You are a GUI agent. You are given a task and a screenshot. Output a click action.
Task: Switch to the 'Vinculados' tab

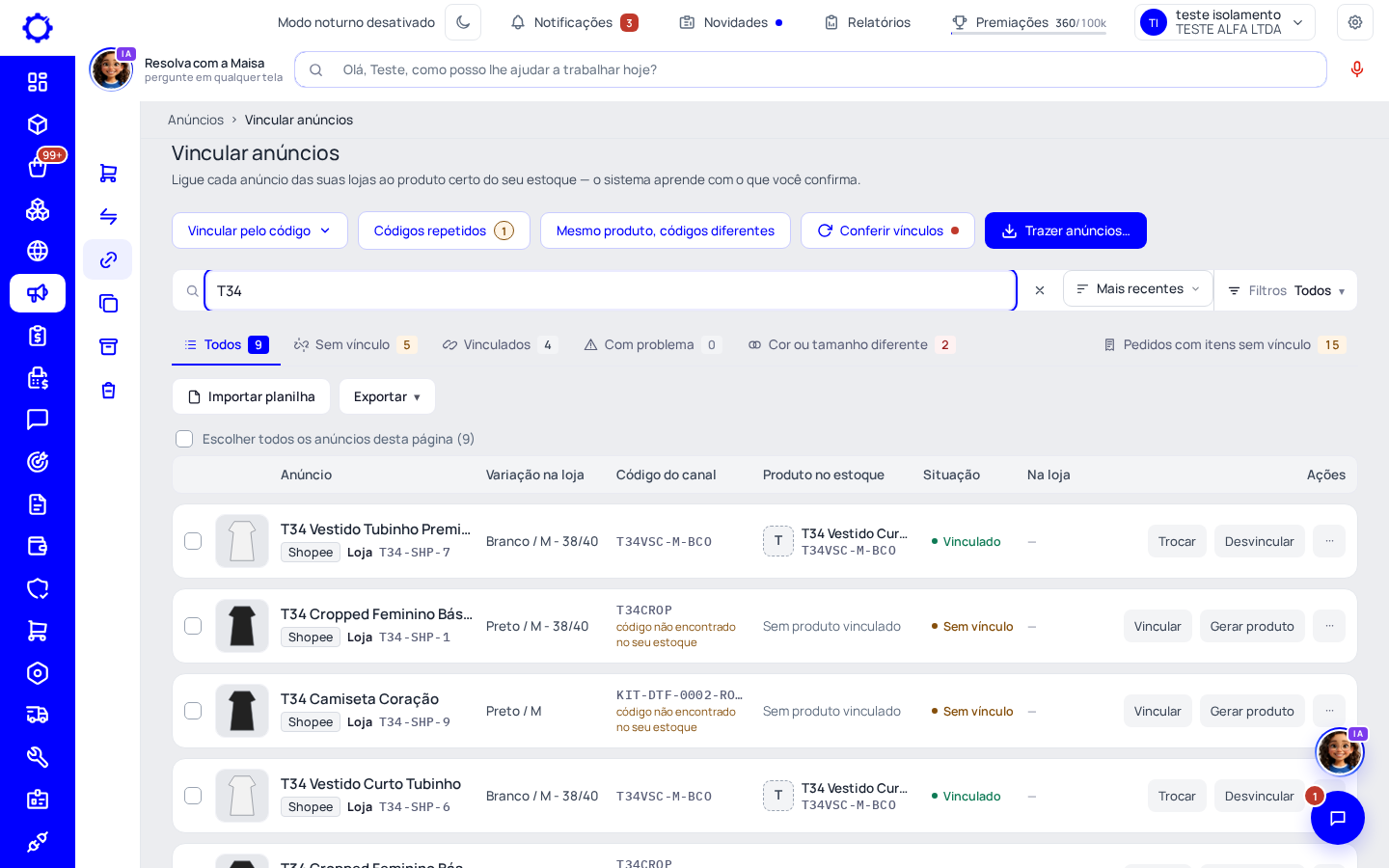499,344
